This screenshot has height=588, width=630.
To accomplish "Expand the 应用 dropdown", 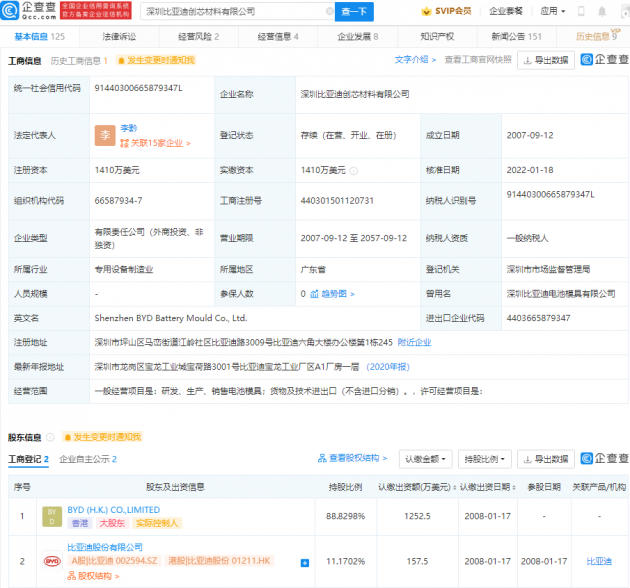I will coord(552,11).
